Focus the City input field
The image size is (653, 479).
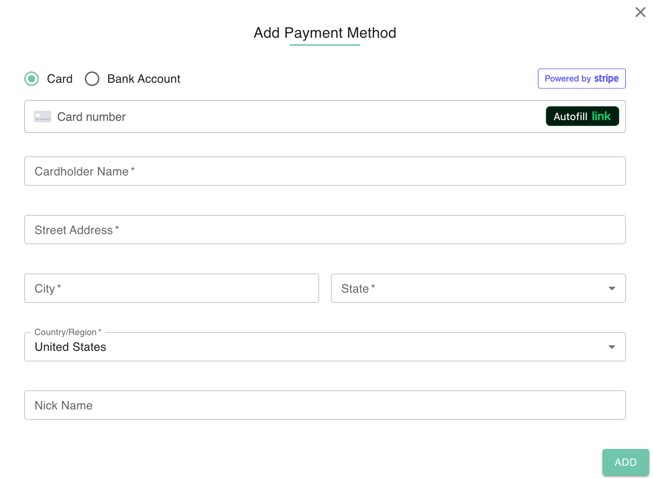(172, 288)
